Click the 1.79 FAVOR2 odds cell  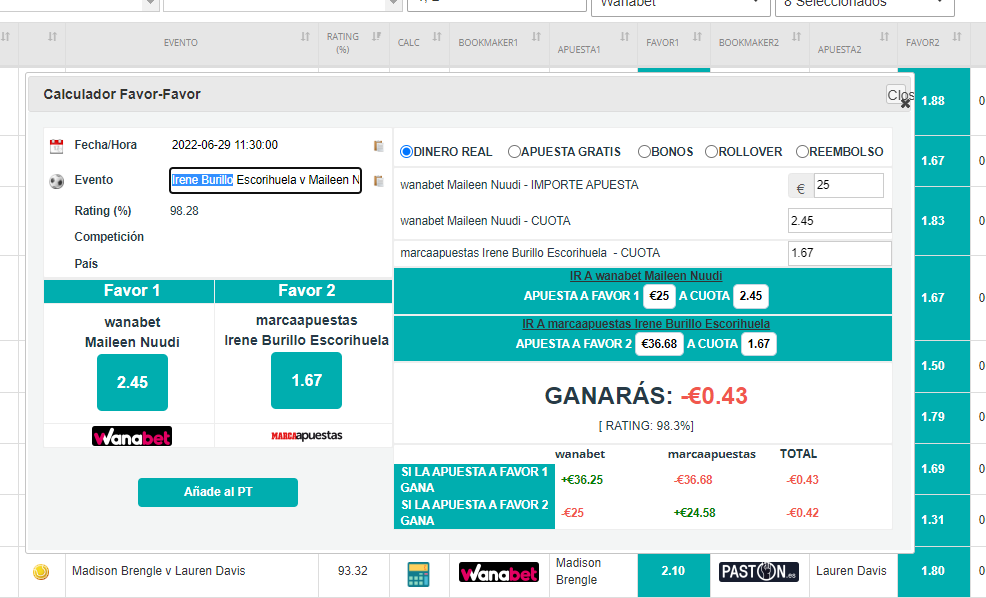click(x=933, y=418)
